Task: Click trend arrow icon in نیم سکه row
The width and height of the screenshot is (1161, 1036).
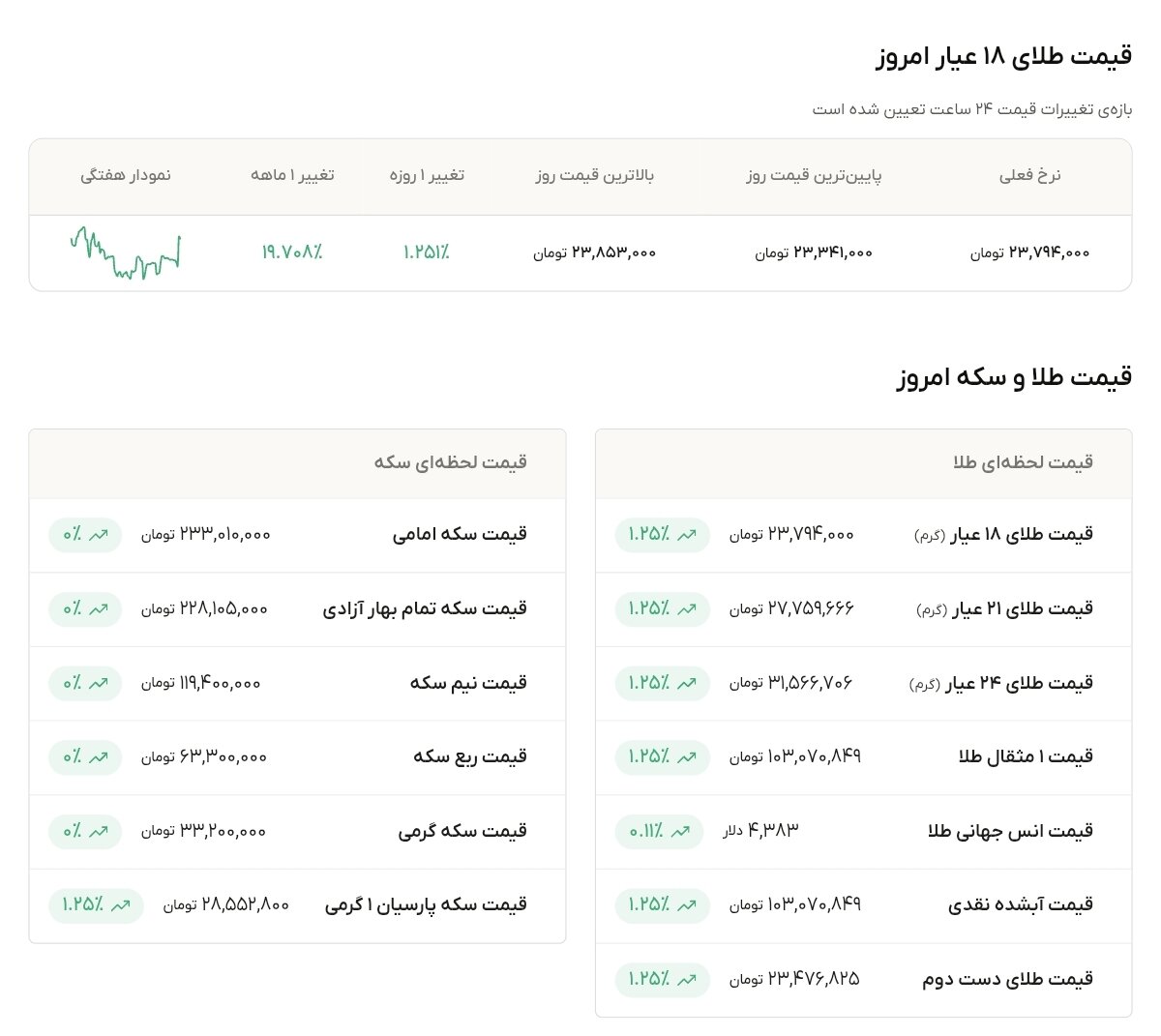Action: pos(99,683)
